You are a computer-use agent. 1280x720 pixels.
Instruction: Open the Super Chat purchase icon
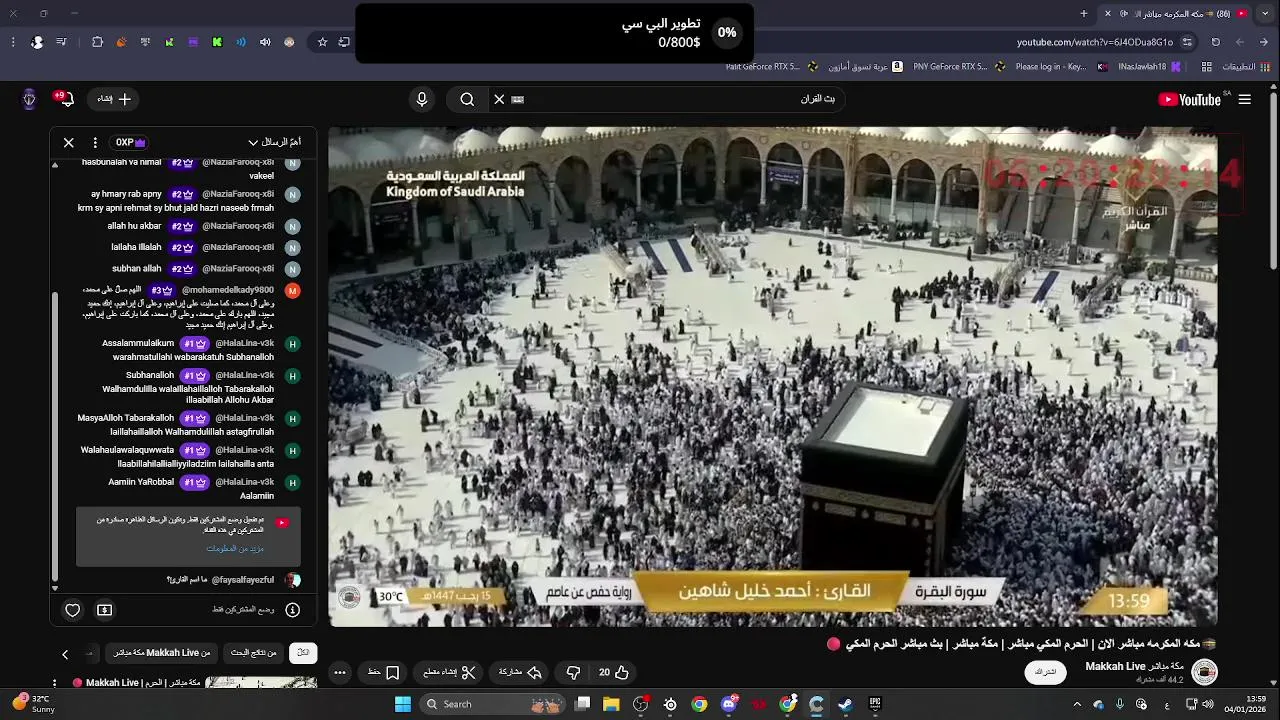pos(104,609)
